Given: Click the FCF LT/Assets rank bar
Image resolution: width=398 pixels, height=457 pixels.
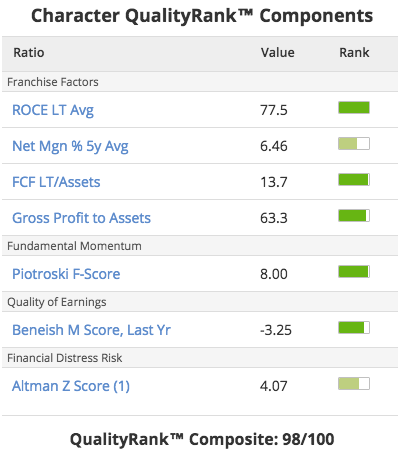Looking at the screenshot, I should (x=354, y=180).
